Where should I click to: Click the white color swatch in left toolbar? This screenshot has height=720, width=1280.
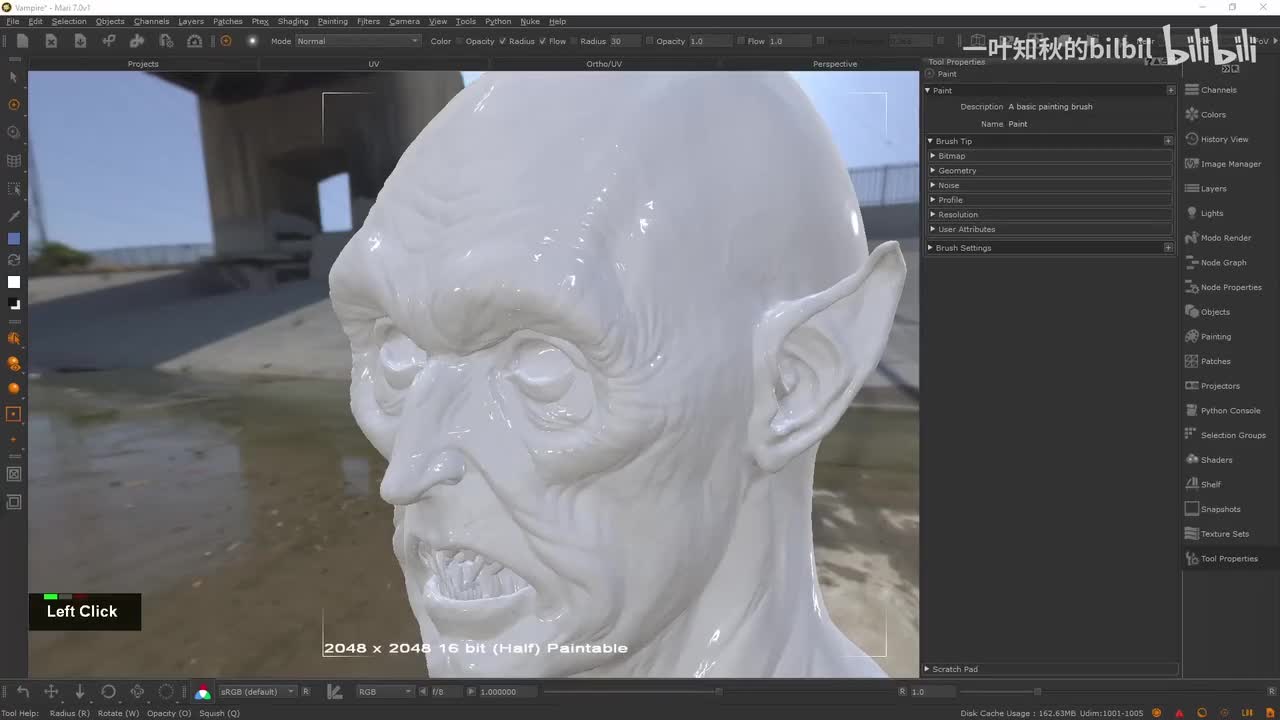pyautogui.click(x=13, y=282)
